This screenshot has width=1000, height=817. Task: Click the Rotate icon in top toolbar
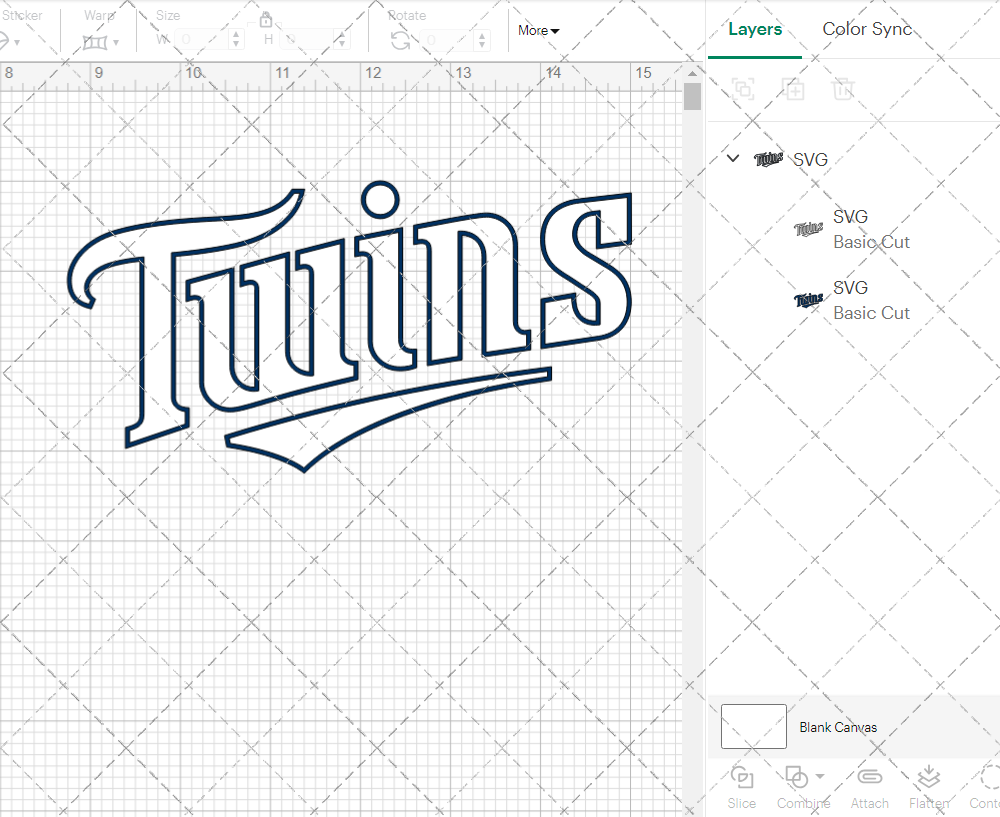pos(400,40)
